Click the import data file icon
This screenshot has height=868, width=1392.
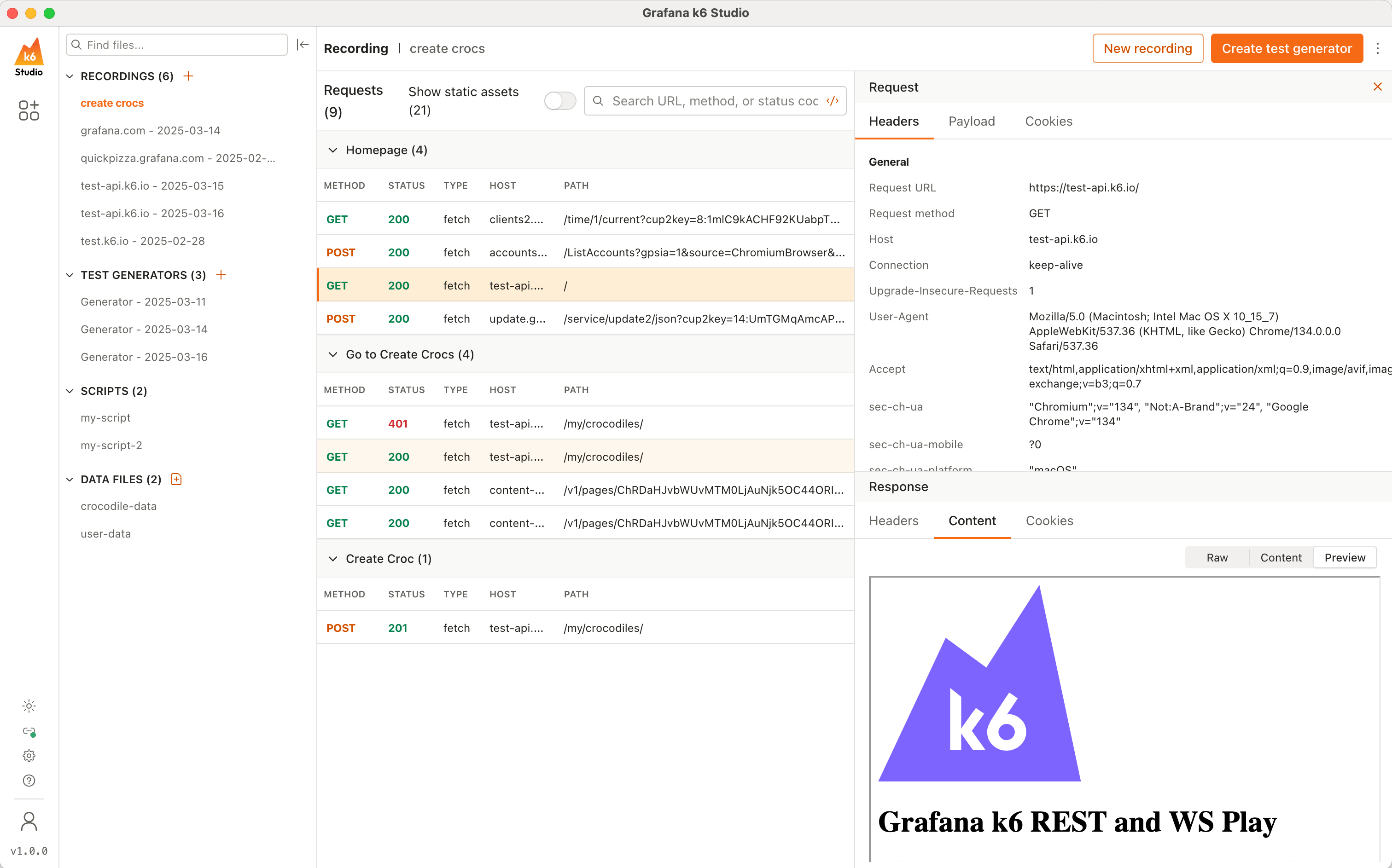pos(176,480)
